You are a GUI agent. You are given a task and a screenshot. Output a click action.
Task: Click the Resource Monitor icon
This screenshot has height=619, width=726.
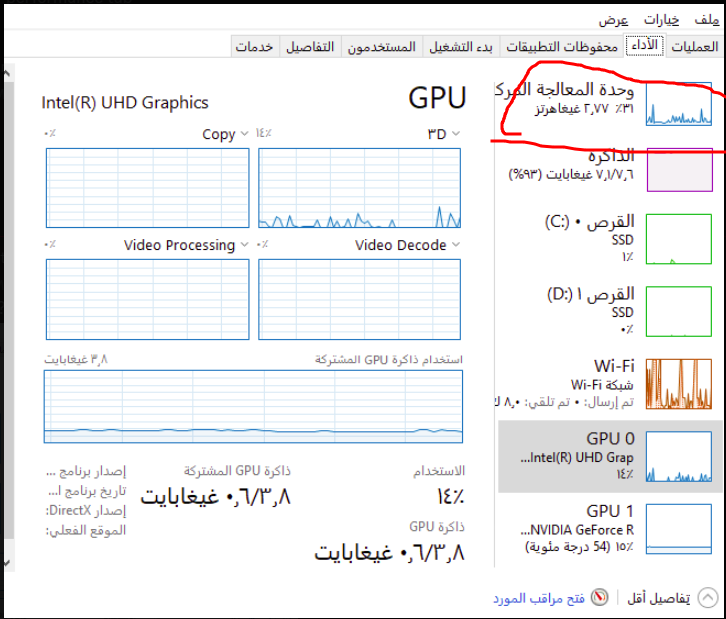click(x=599, y=597)
